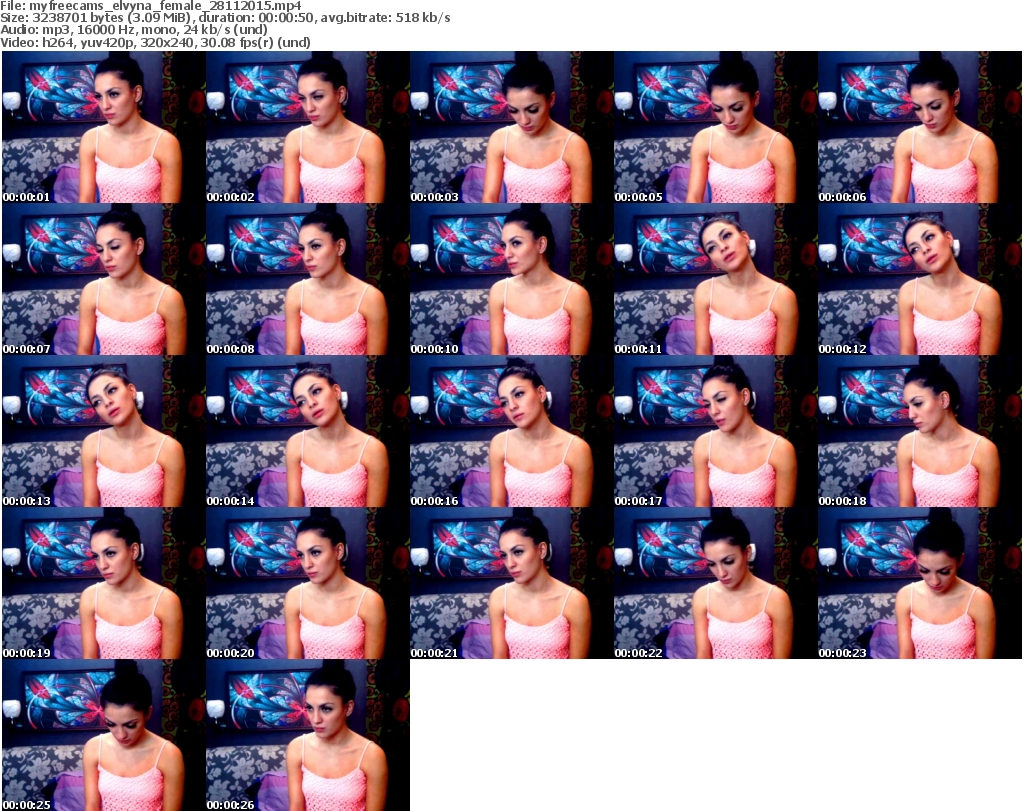Pick the video frame marked 00:00:14

pyautogui.click(x=308, y=431)
